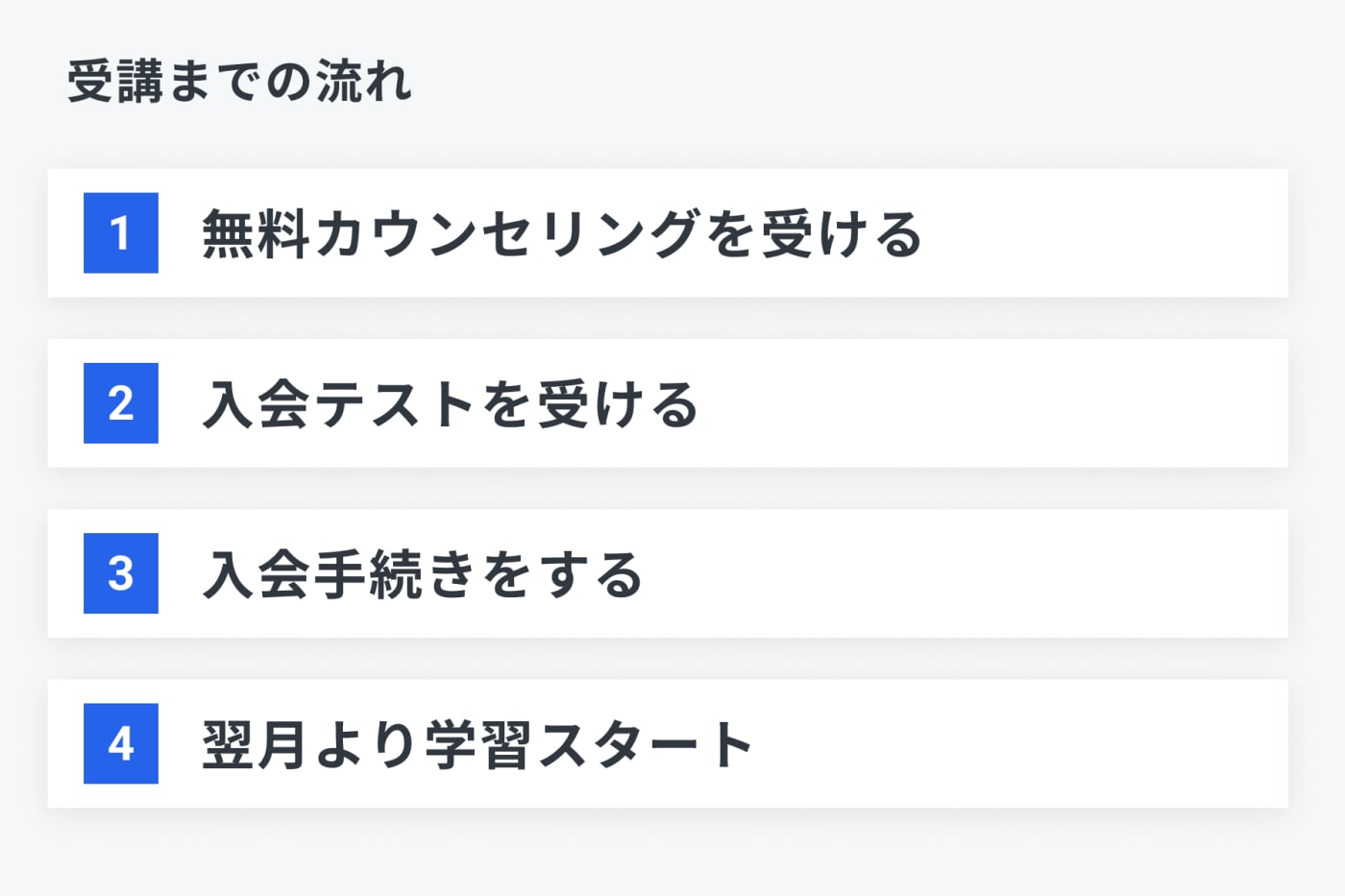Viewport: 1345px width, 896px height.
Task: Click the blue number 4 badge
Action: (x=121, y=743)
